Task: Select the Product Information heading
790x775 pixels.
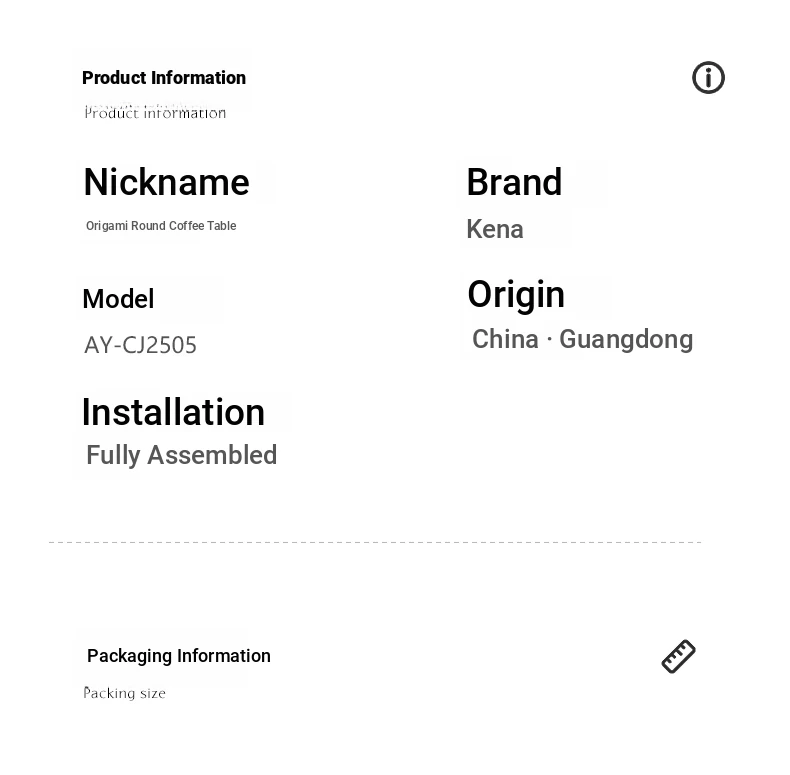Action: coord(164,78)
